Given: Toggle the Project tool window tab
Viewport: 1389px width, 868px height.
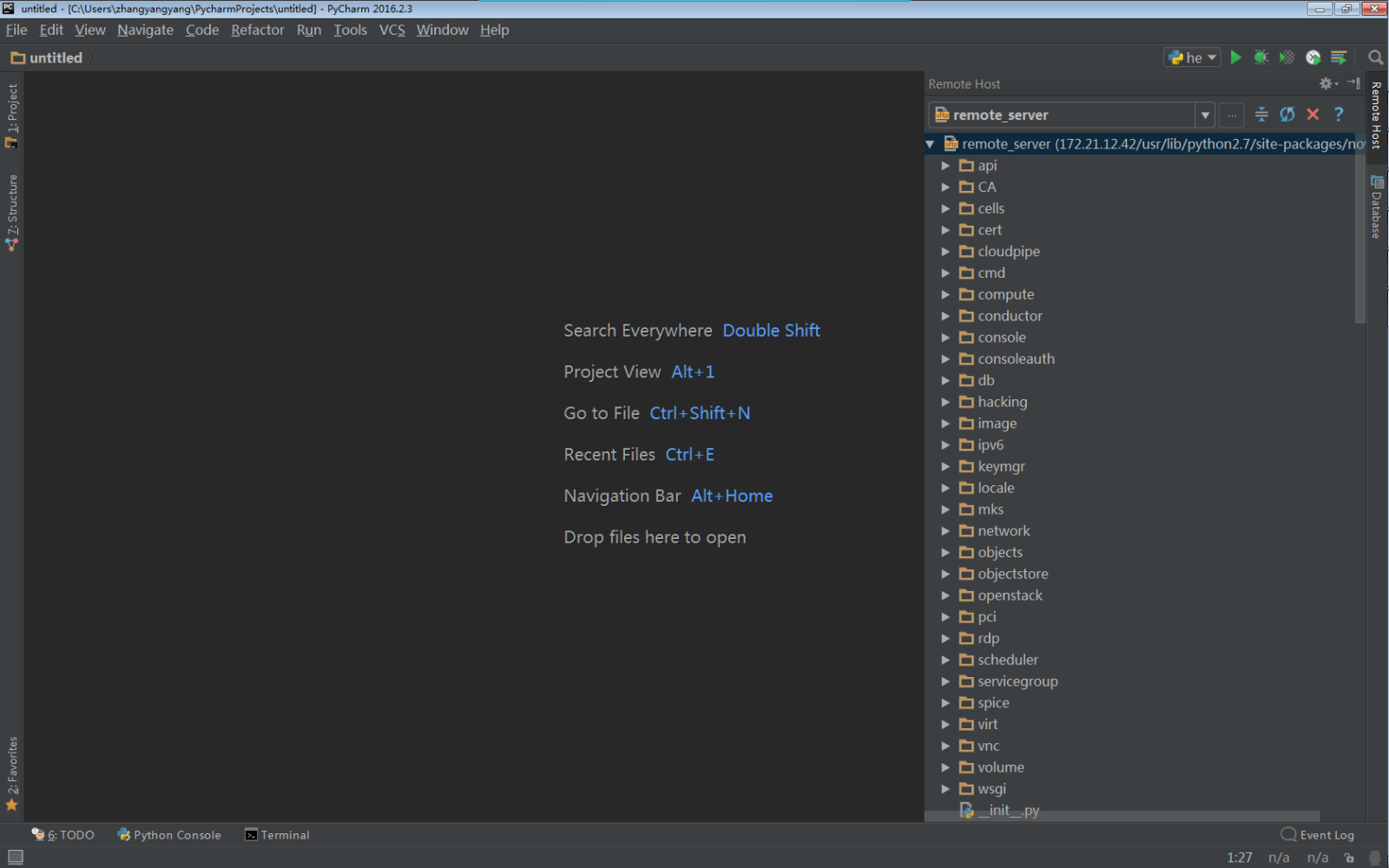Looking at the screenshot, I should point(12,115).
